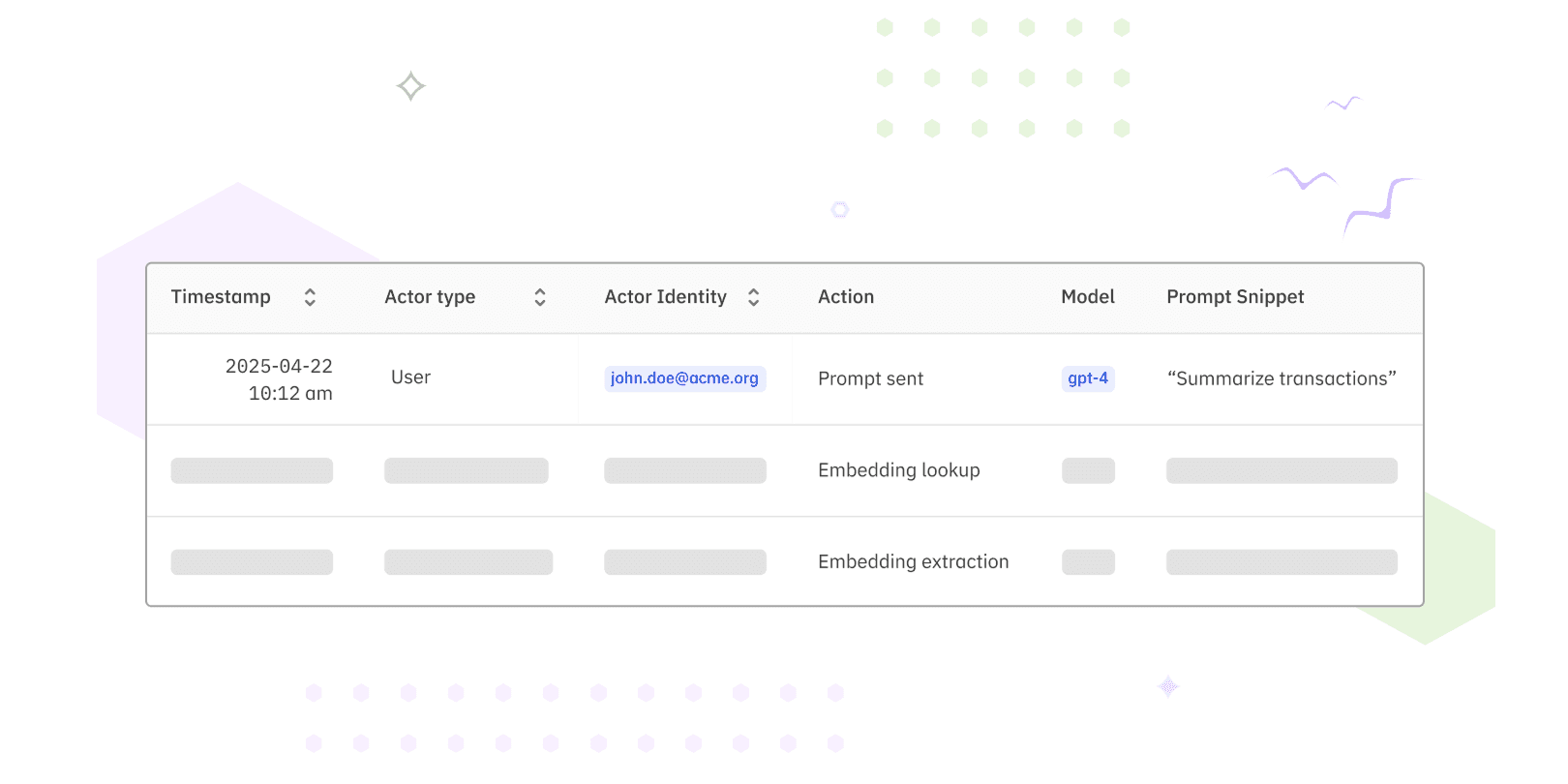Select the Embedding extraction action row
The image size is (1568, 784).
point(913,562)
